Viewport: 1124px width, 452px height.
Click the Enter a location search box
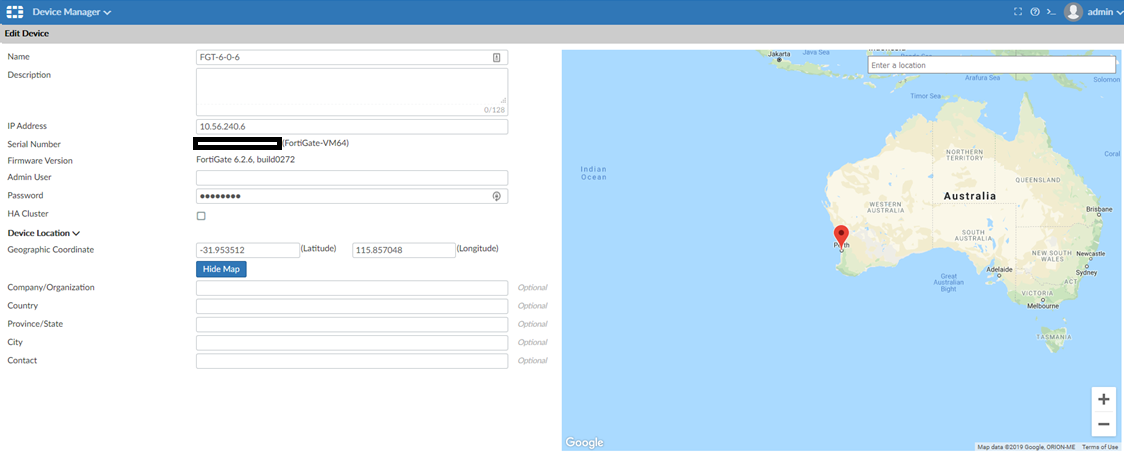click(x=990, y=65)
